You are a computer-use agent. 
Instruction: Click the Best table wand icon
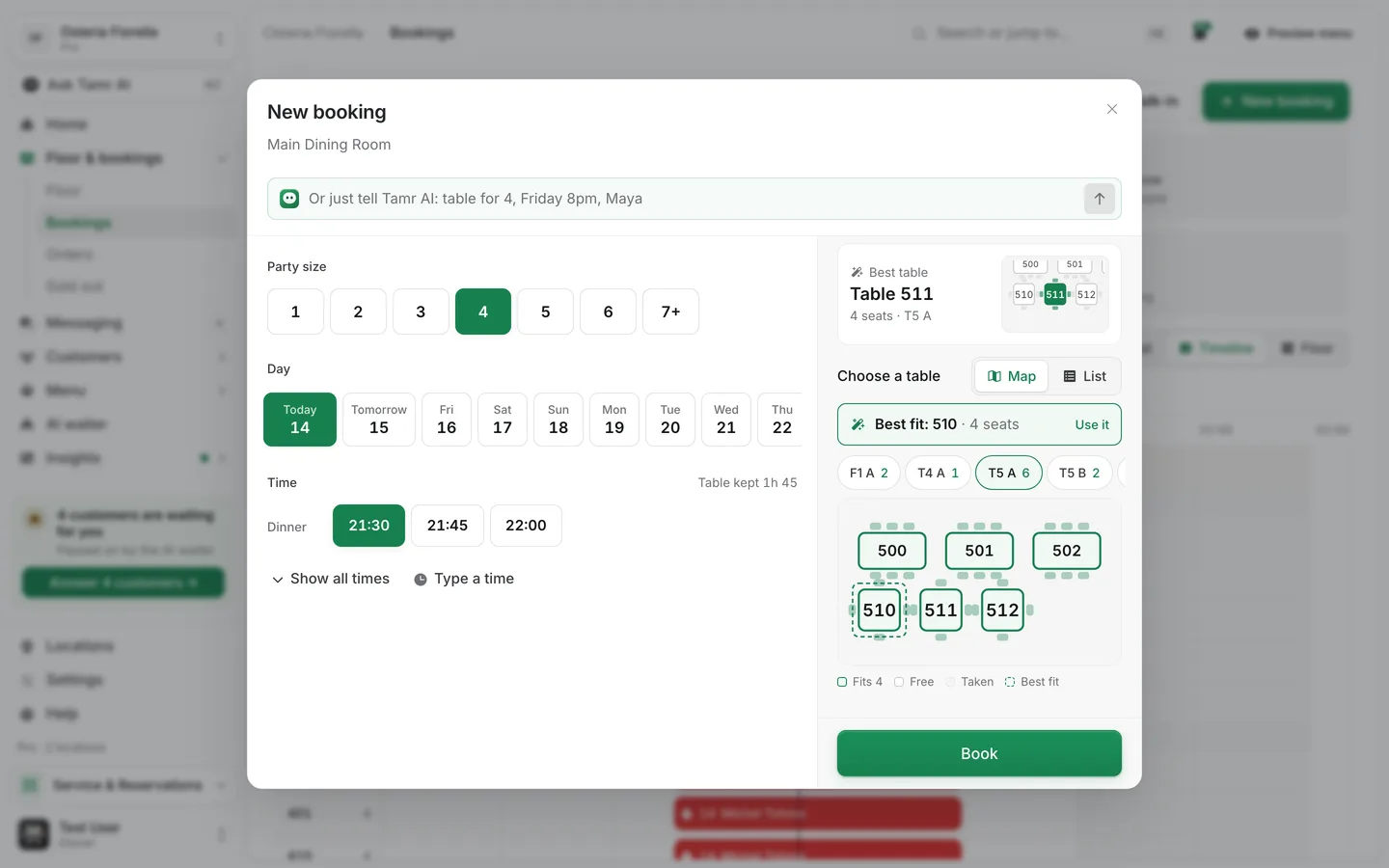[857, 273]
